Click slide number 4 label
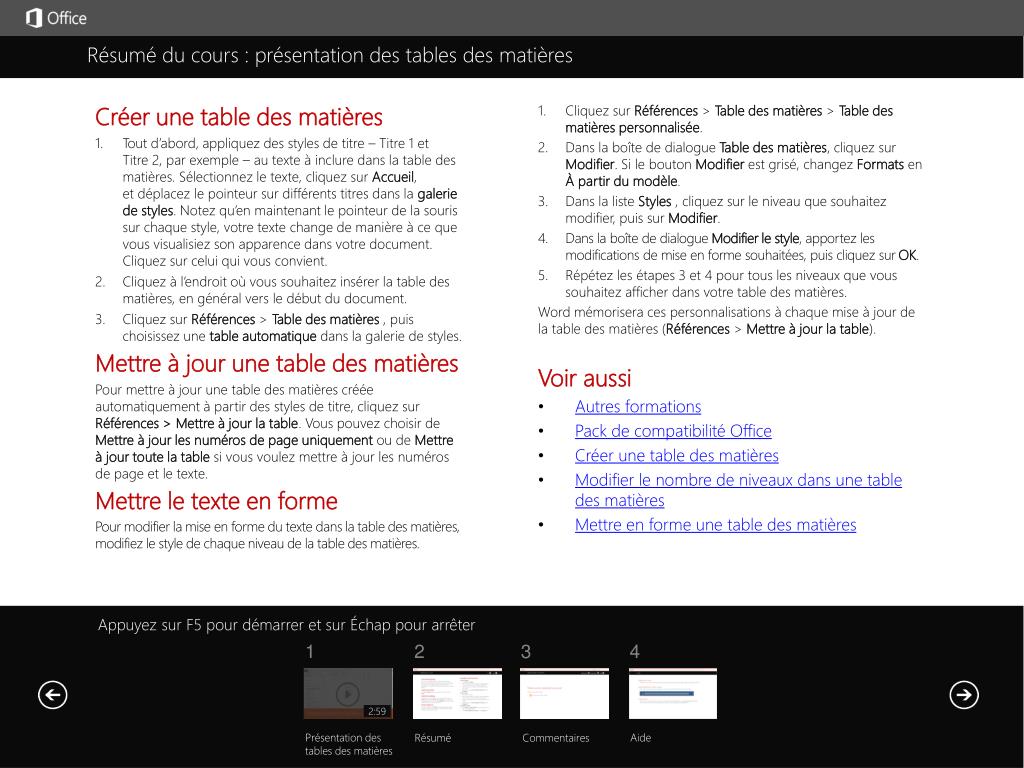Viewport: 1024px width, 768px height. pyautogui.click(x=634, y=652)
